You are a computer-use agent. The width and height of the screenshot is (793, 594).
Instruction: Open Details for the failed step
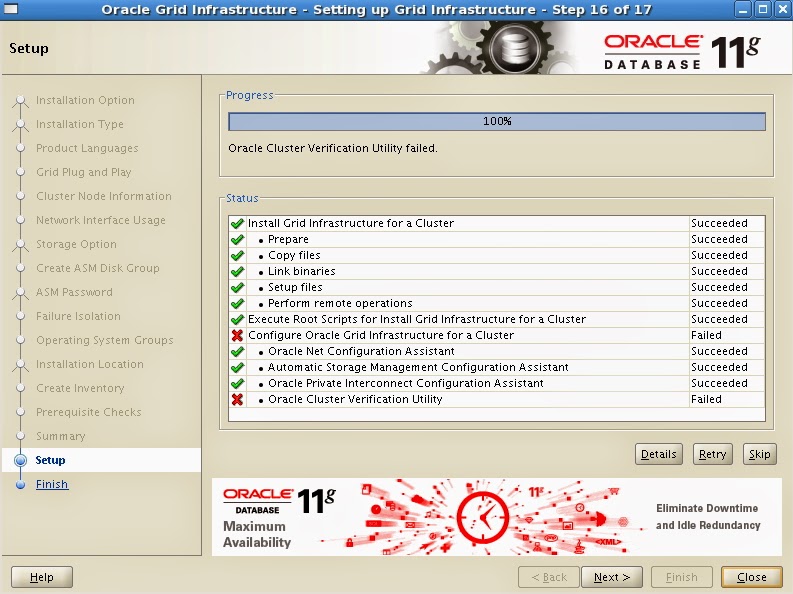pos(658,454)
